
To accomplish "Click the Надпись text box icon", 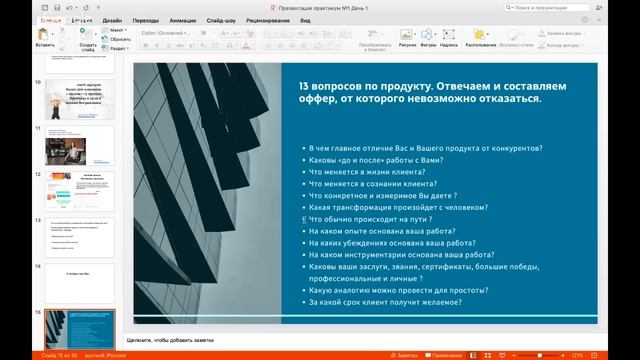I will point(449,35).
